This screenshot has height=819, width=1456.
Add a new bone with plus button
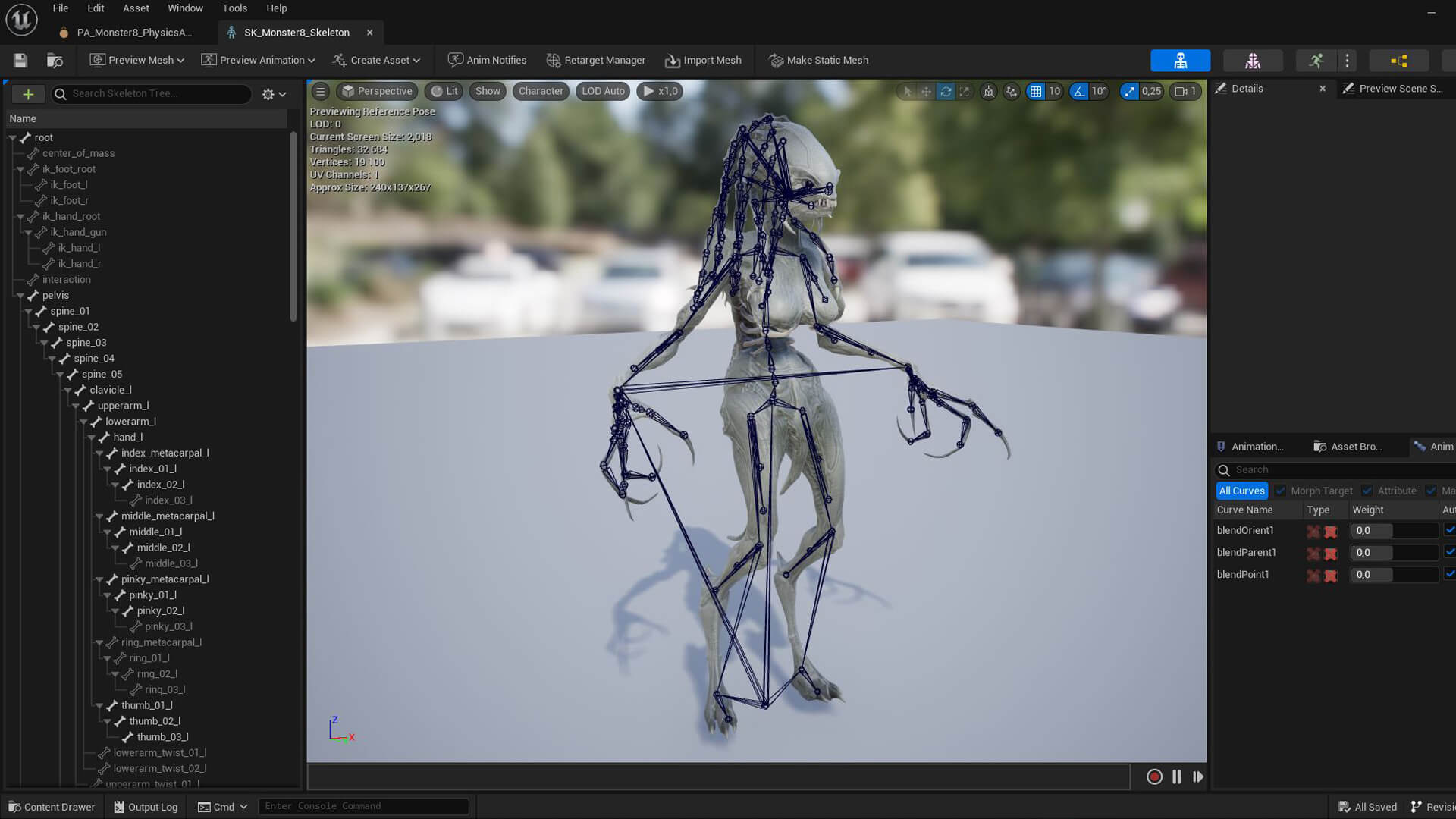click(x=28, y=94)
